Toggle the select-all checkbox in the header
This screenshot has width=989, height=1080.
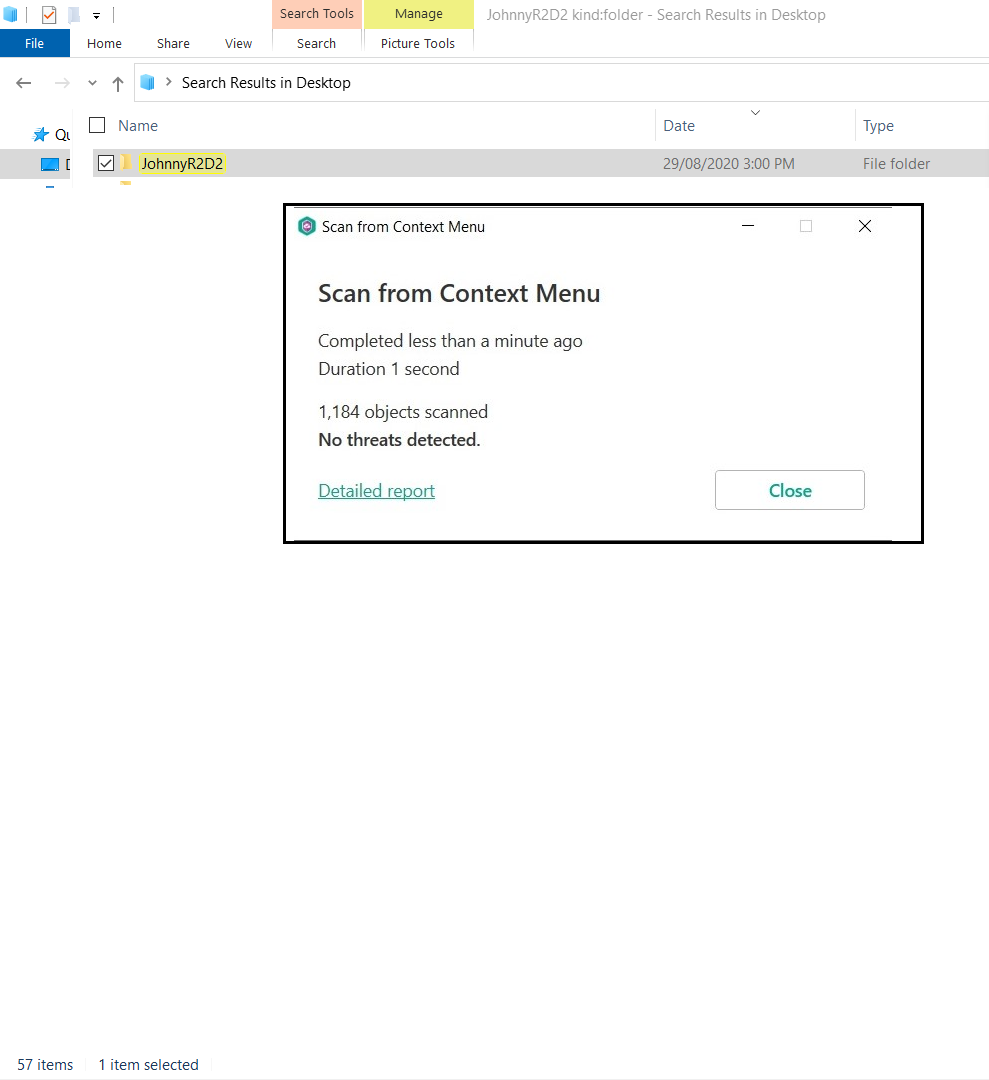pyautogui.click(x=97, y=125)
